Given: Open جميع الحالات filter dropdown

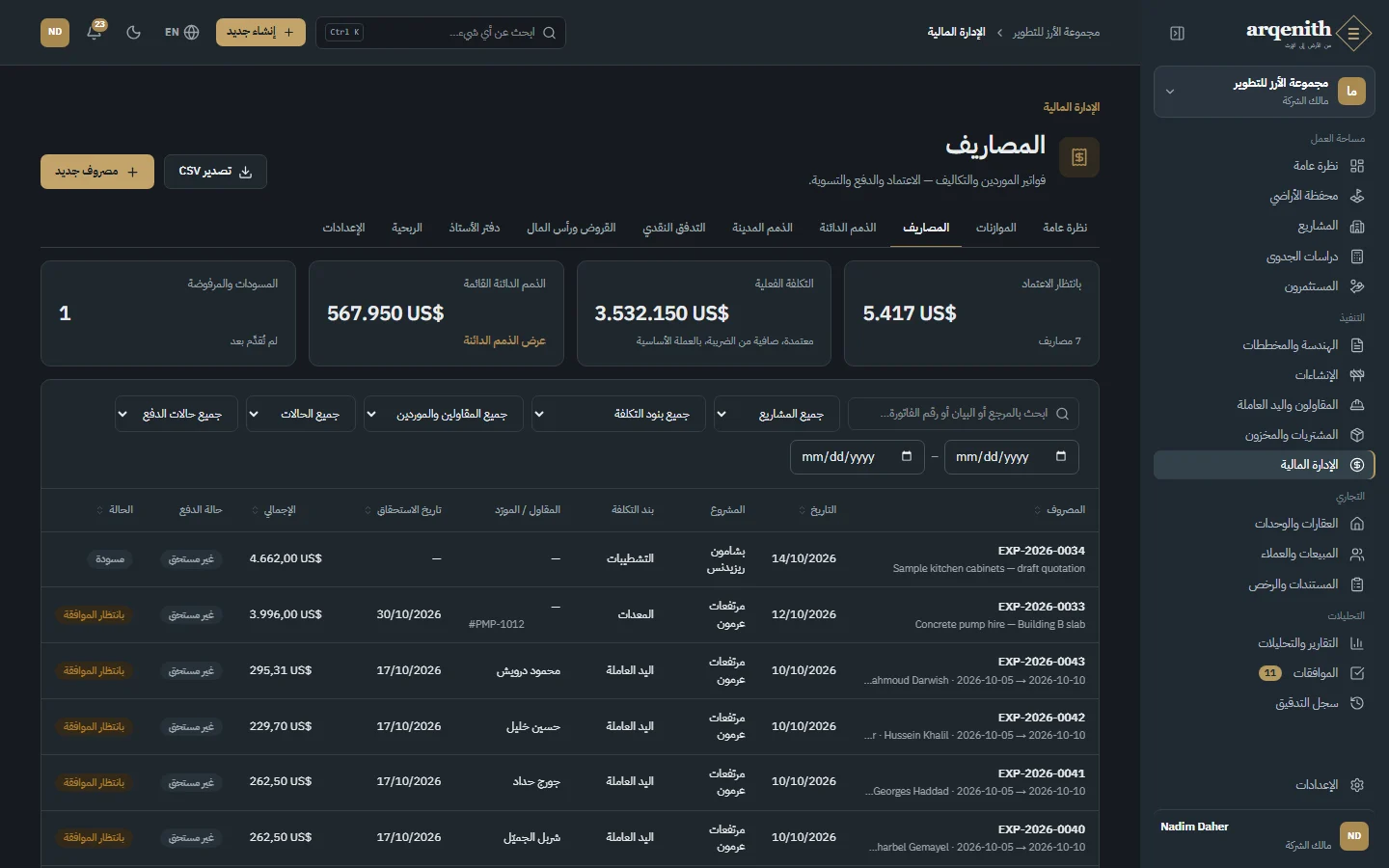Looking at the screenshot, I should (300, 414).
